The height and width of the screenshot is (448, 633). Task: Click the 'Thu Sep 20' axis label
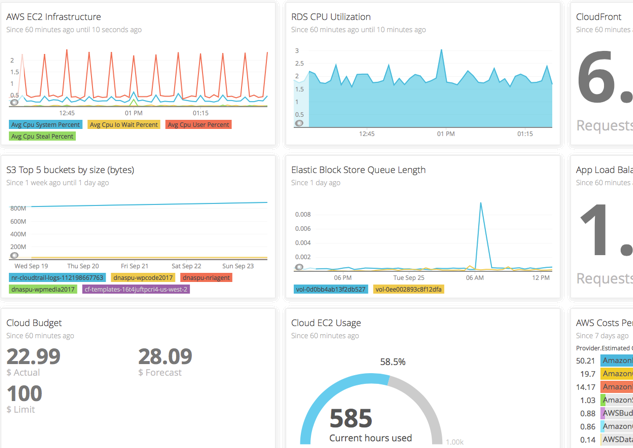83,266
